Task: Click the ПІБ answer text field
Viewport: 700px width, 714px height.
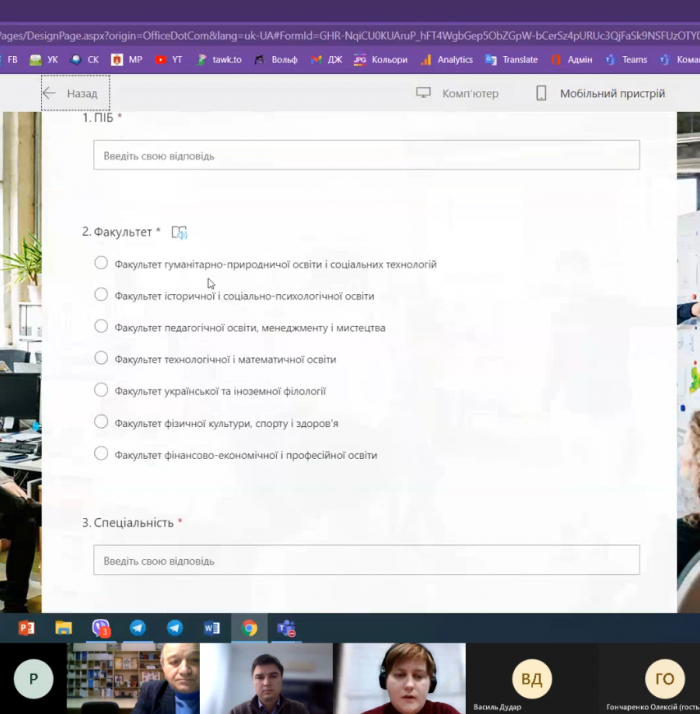Action: point(366,156)
